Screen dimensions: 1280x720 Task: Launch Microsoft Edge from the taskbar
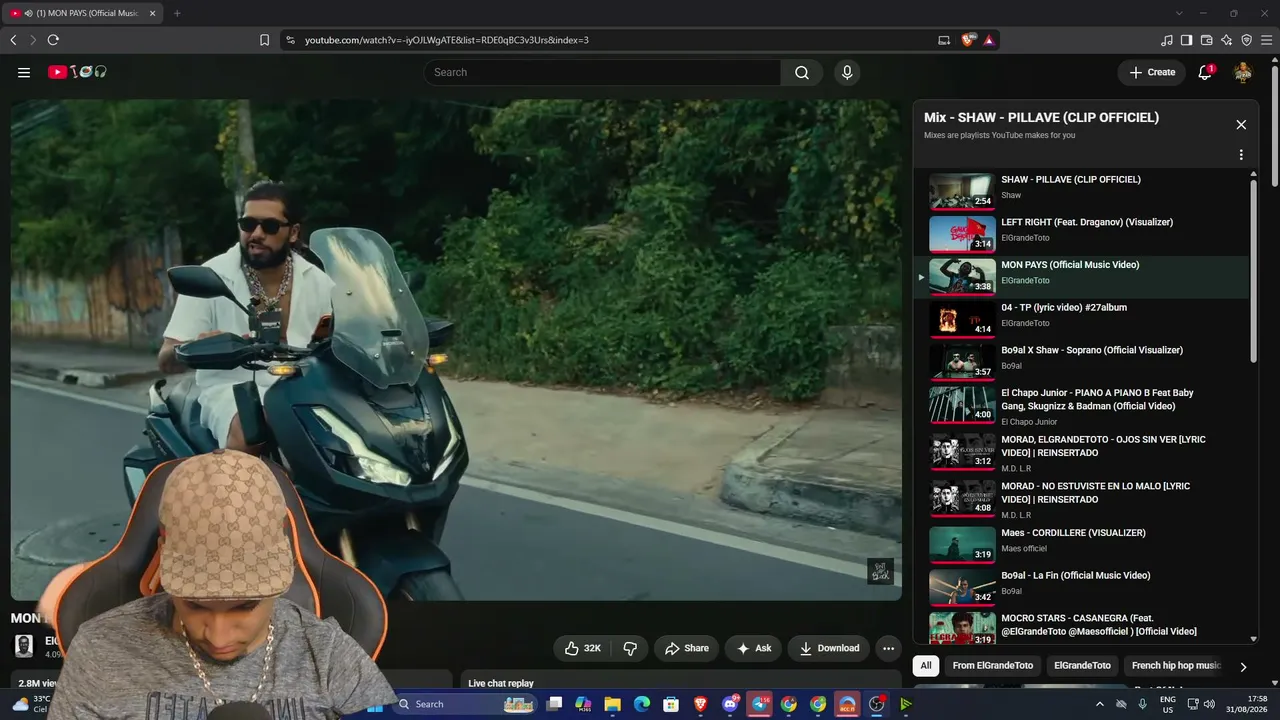pyautogui.click(x=642, y=704)
